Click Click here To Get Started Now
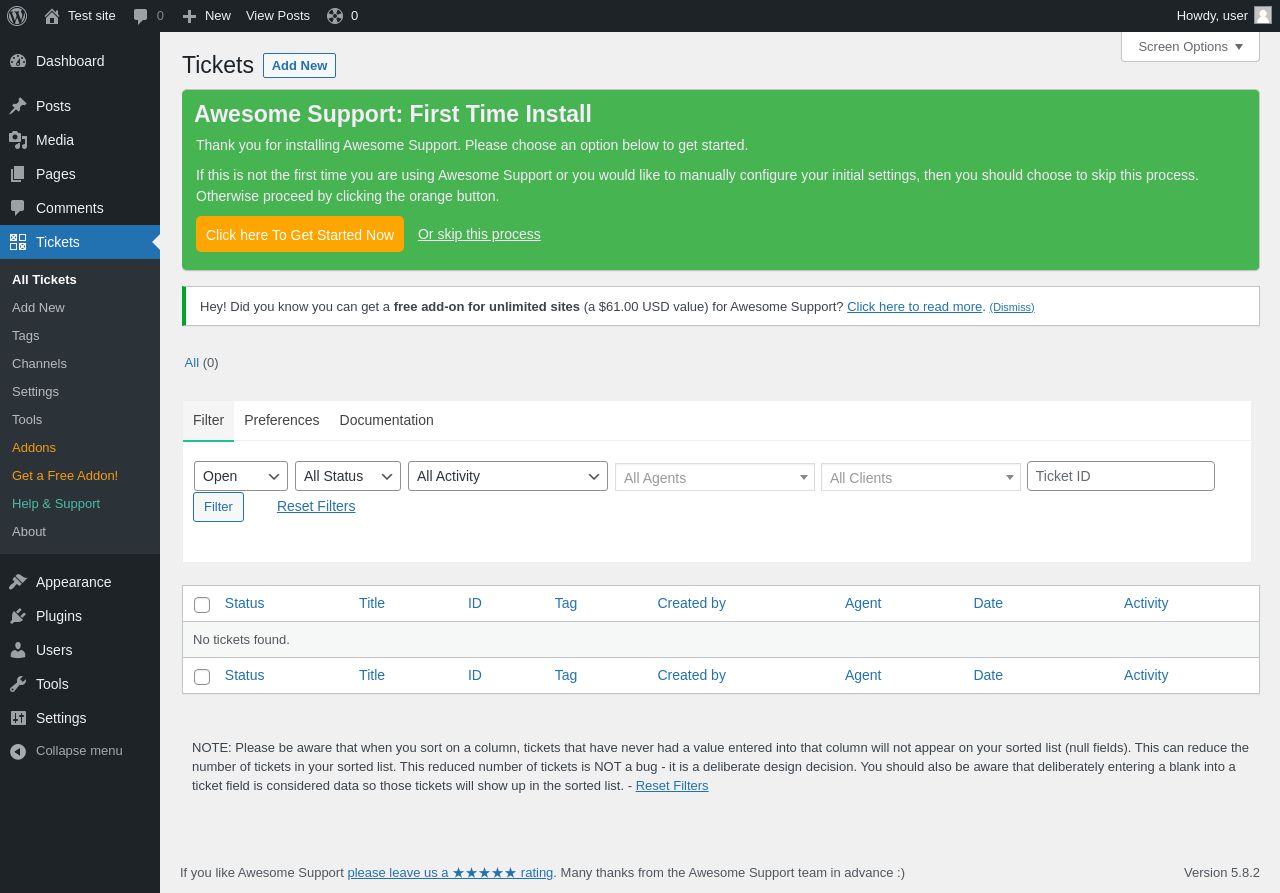The width and height of the screenshot is (1280, 893). coord(300,234)
